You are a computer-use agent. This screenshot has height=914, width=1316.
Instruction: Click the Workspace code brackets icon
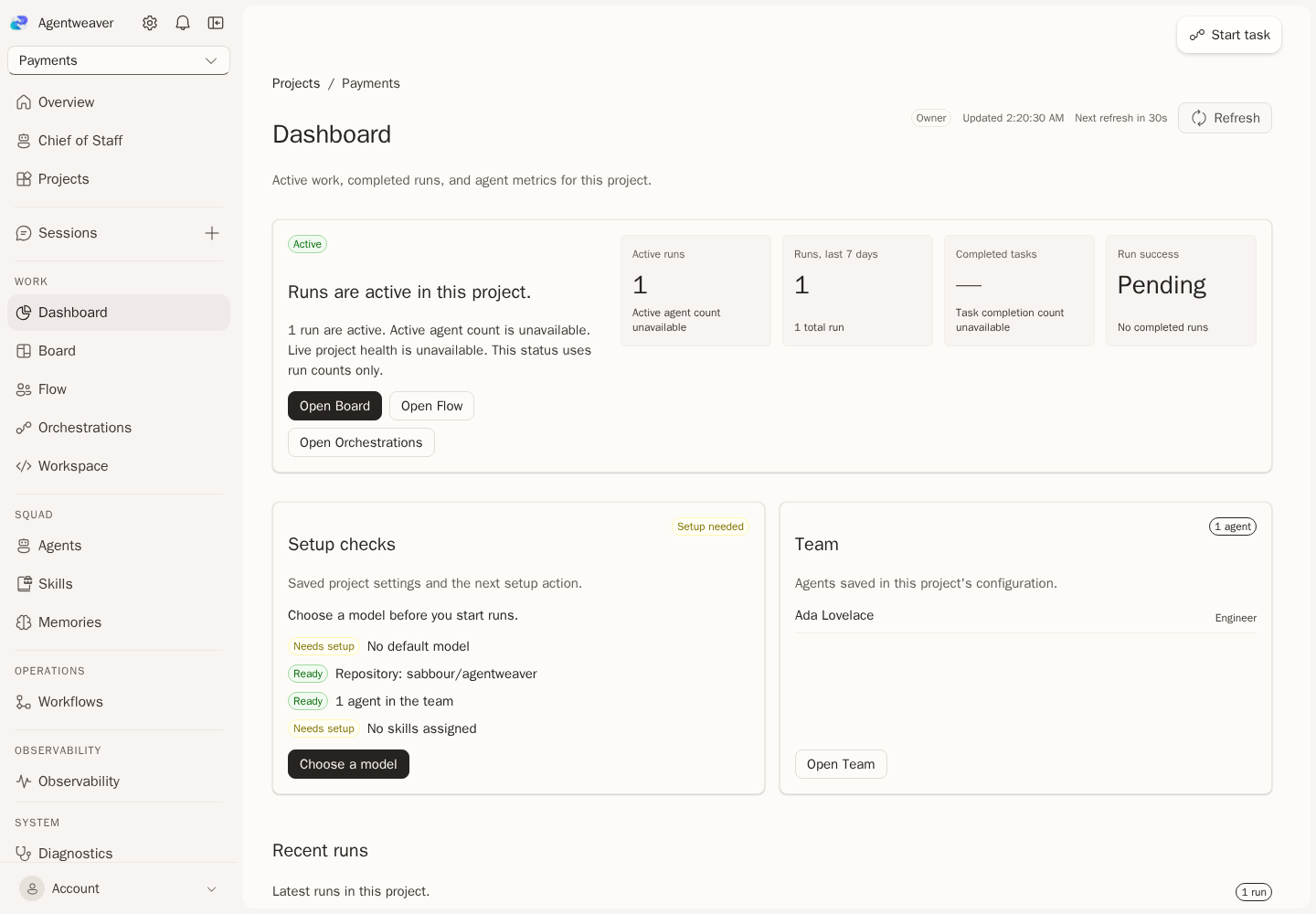tap(24, 466)
